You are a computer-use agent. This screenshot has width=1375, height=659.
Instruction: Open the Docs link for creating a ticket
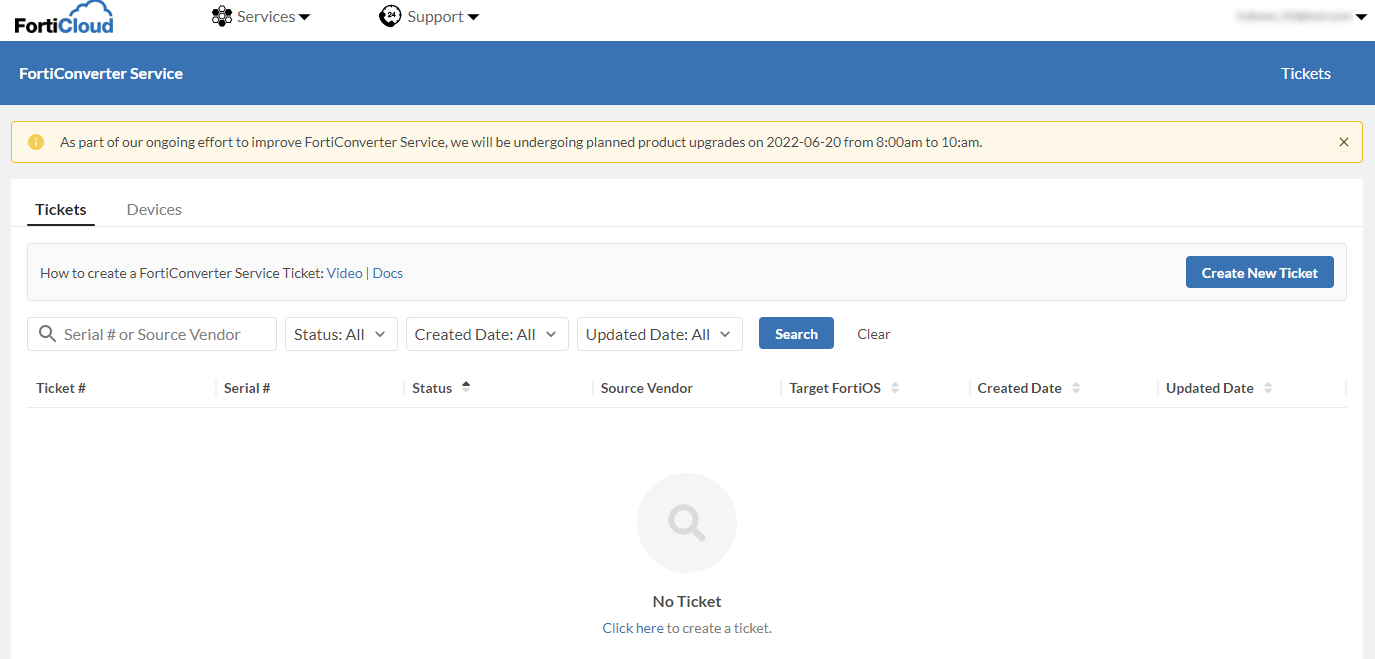[387, 272]
